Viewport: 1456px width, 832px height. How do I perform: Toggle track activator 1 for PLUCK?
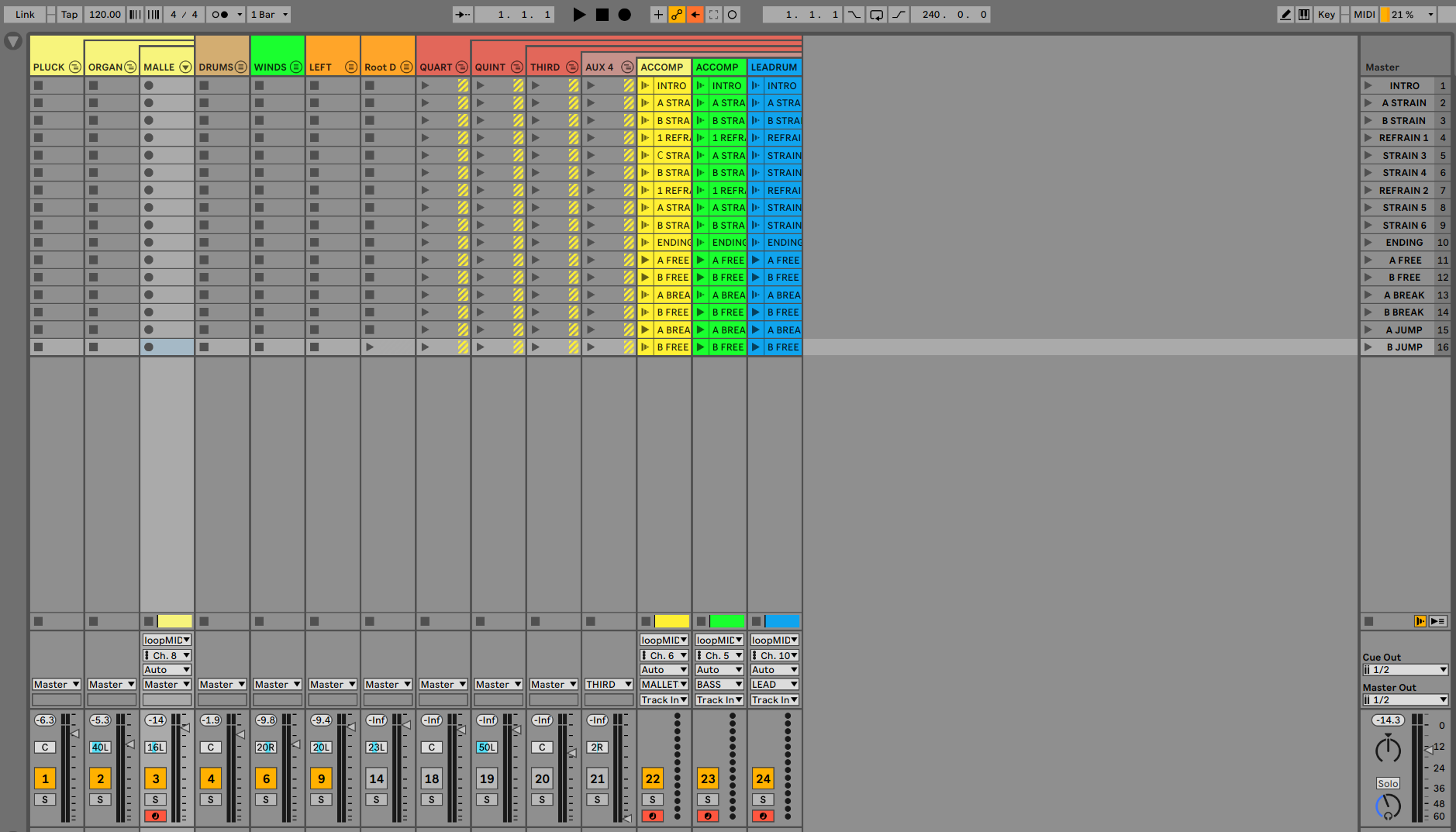45,778
